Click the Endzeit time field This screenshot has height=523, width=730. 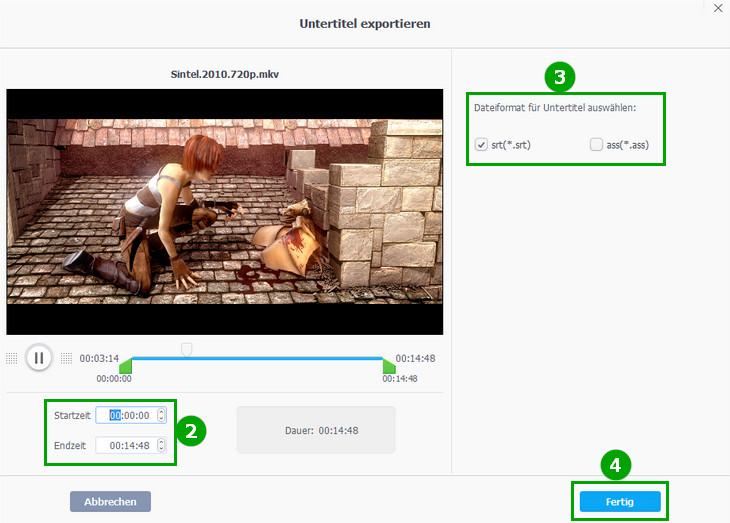click(x=131, y=445)
